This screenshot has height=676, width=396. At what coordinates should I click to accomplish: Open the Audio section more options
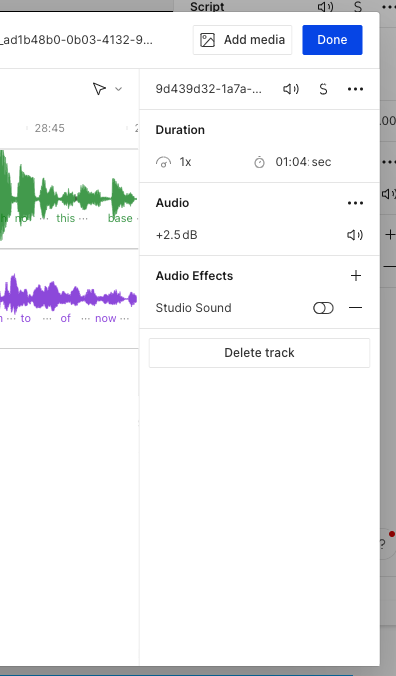(x=355, y=203)
